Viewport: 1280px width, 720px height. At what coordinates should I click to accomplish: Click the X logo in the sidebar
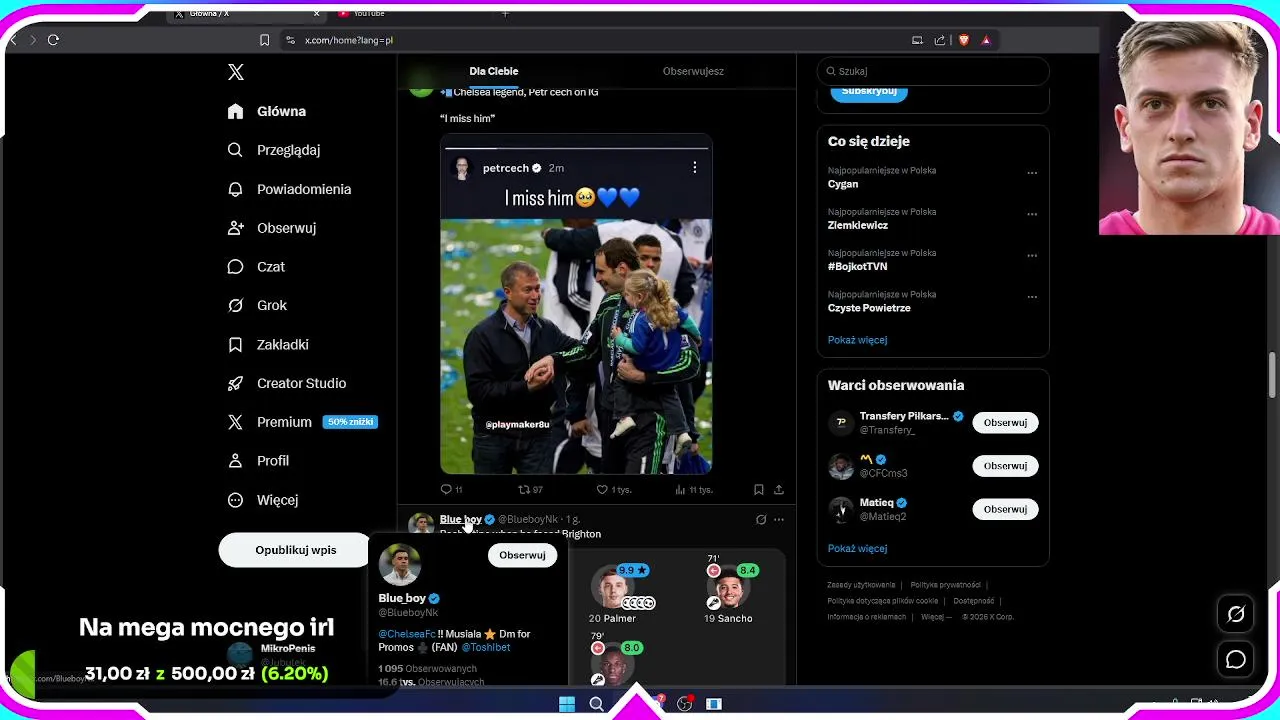(x=236, y=72)
